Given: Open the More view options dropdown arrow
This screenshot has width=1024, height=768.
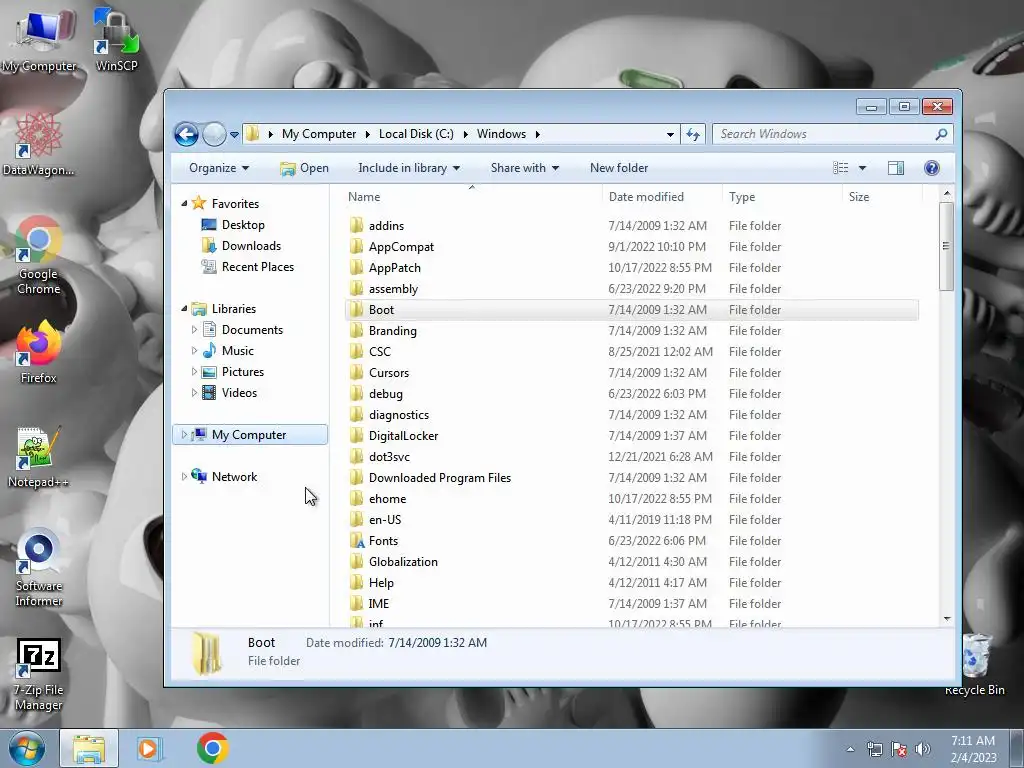Looking at the screenshot, I should [x=862, y=168].
